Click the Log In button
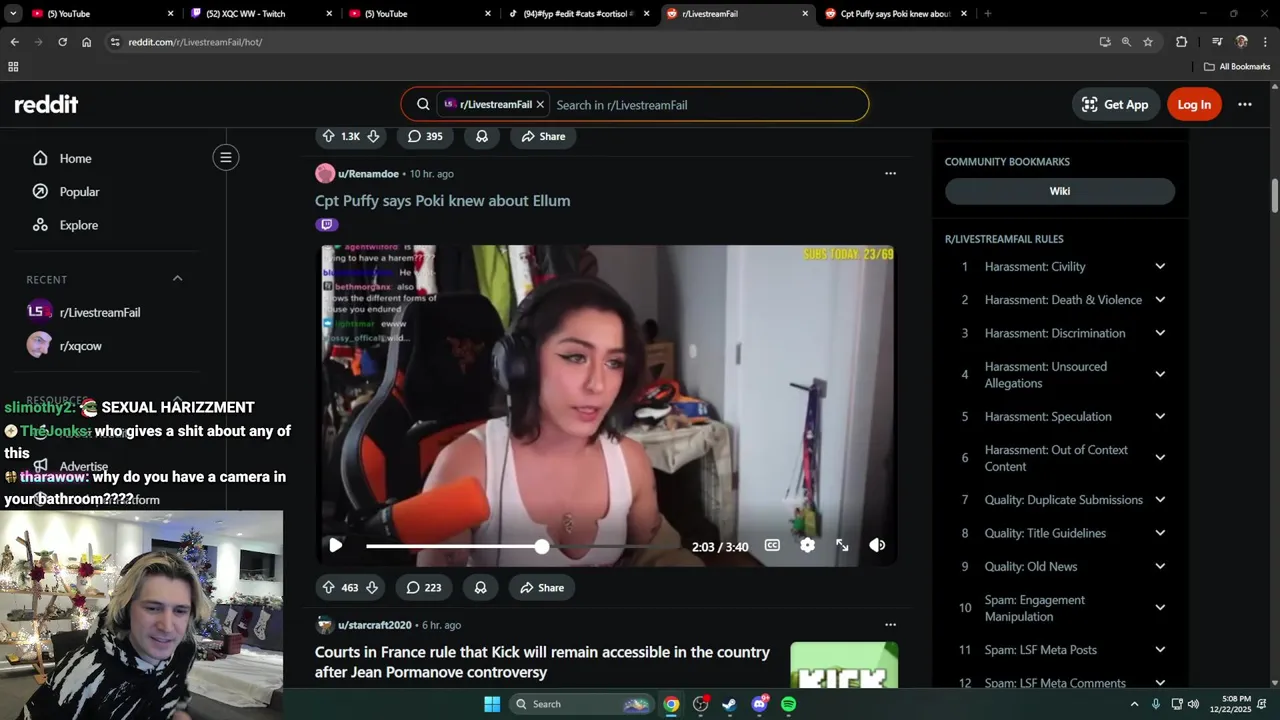Screen dimensions: 1280x720 pos(1194,104)
